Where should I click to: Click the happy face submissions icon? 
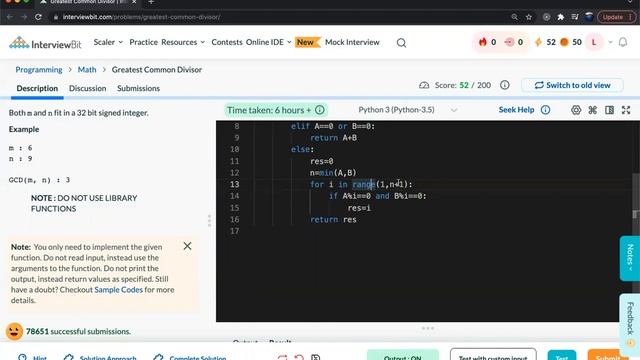click(x=14, y=331)
